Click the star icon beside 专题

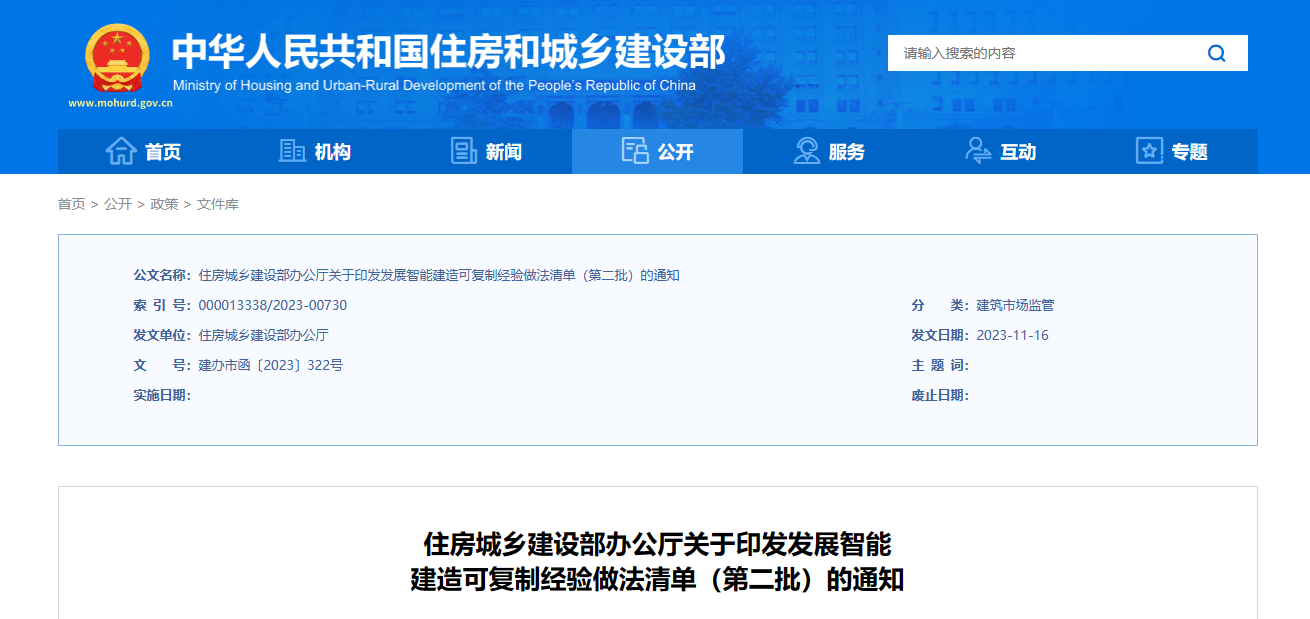click(x=1150, y=151)
